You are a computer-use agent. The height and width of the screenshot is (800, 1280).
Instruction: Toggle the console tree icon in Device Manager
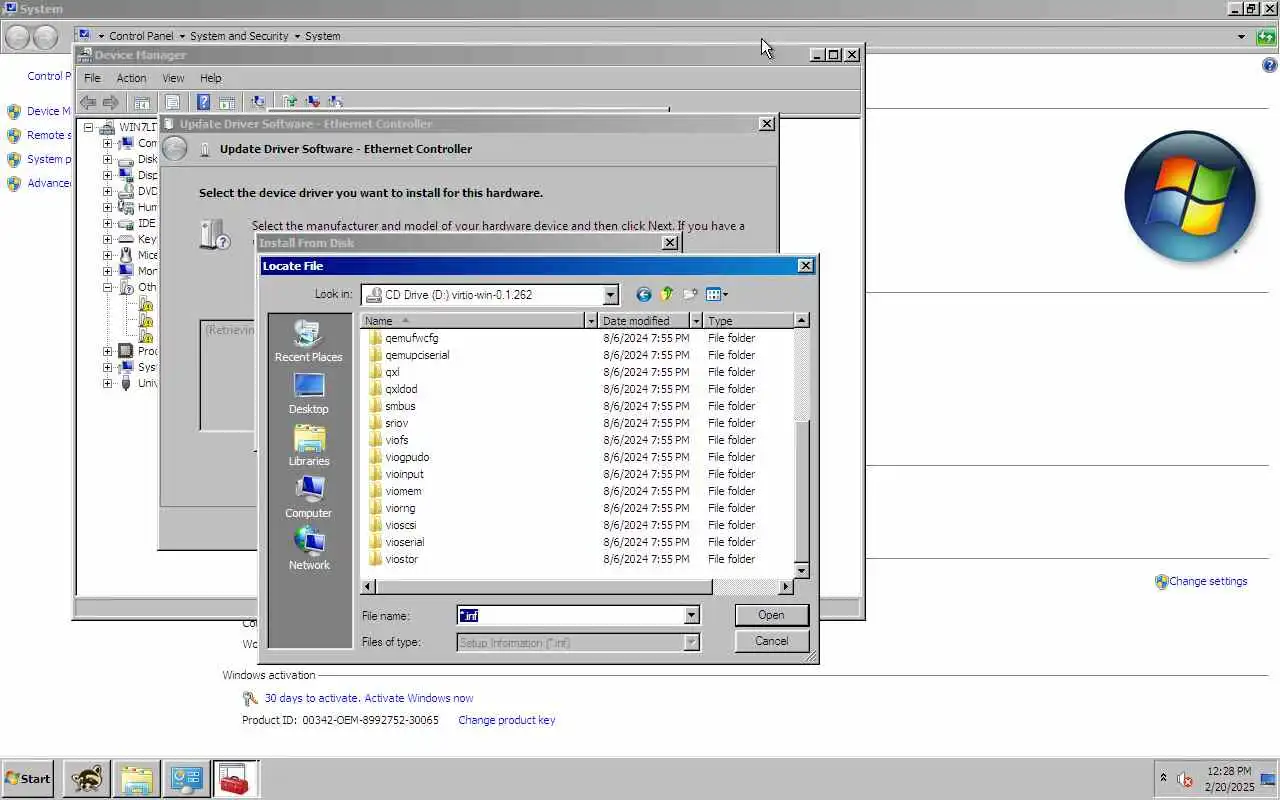[142, 102]
